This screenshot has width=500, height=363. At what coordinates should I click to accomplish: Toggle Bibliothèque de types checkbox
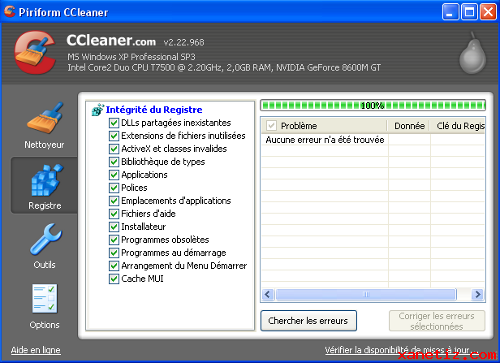[x=114, y=162]
